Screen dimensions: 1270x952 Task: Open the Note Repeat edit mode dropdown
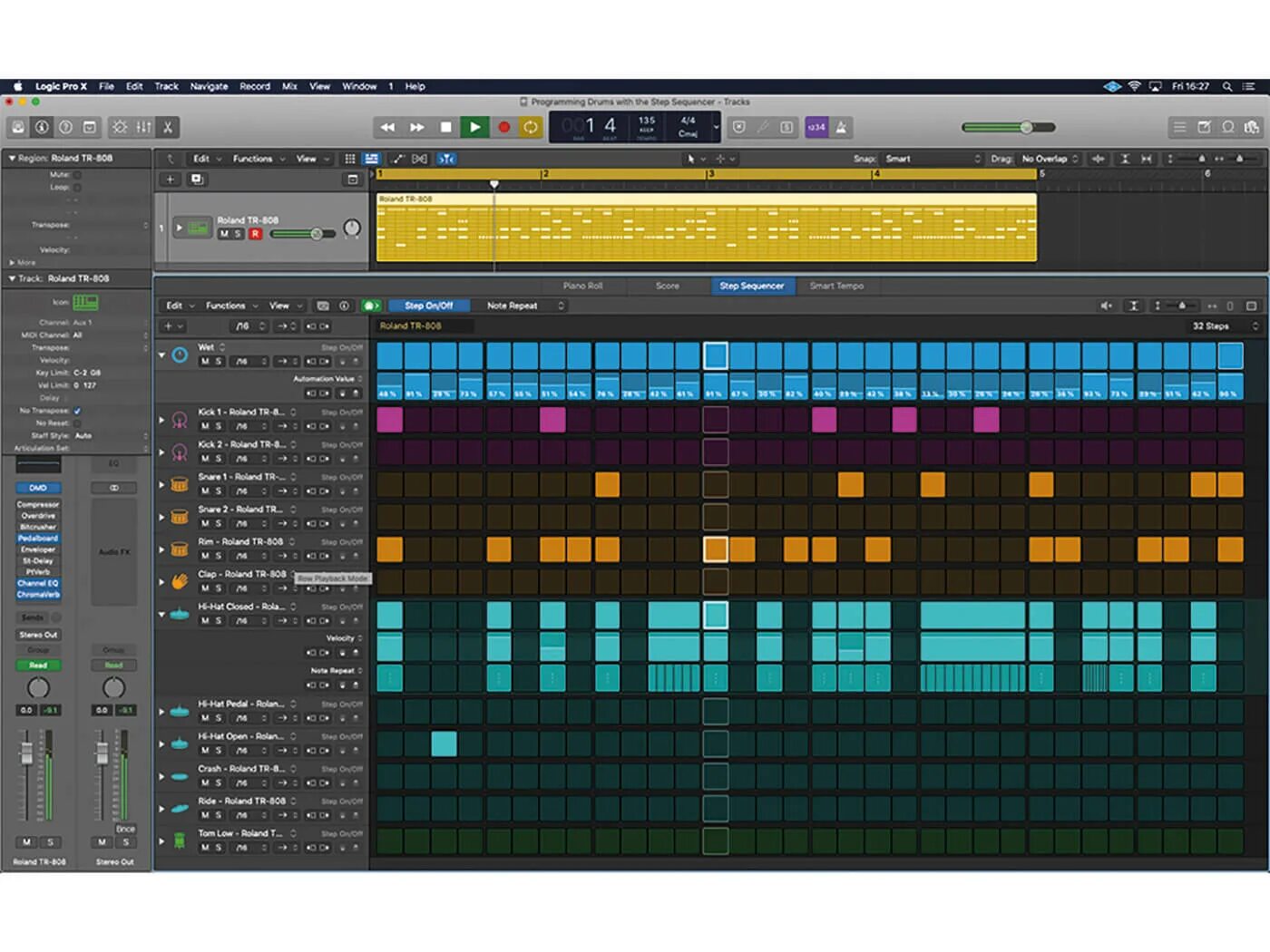(x=524, y=306)
